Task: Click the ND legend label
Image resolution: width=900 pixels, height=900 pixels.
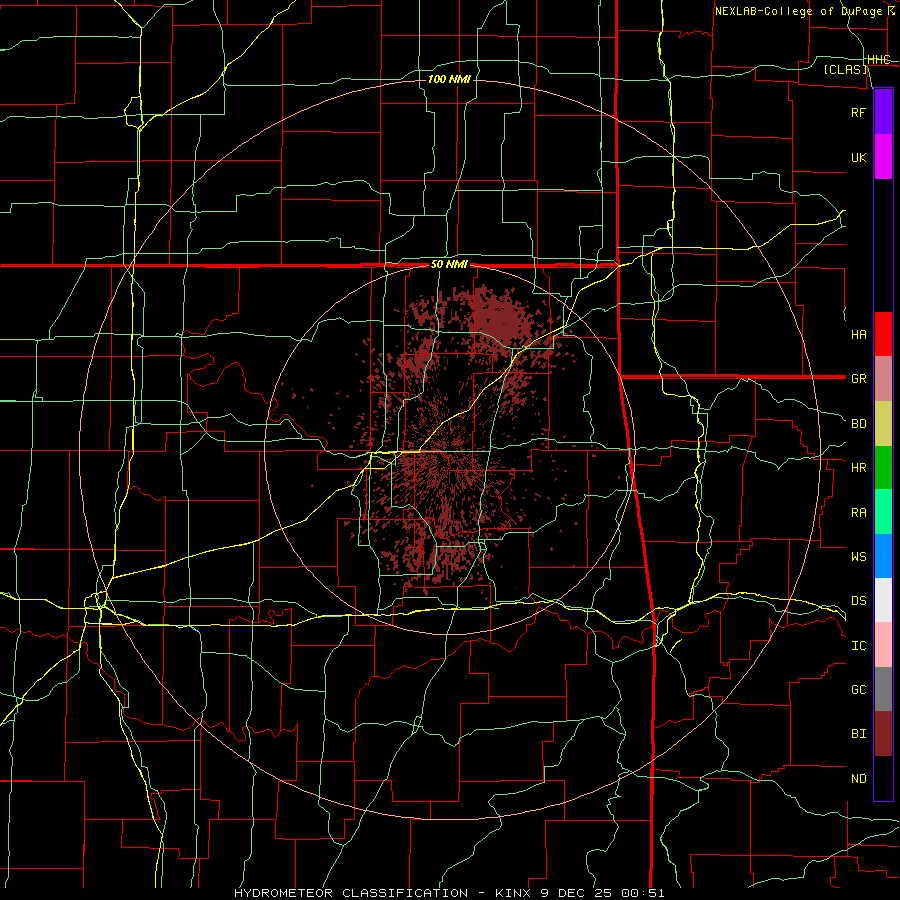Action: [859, 779]
